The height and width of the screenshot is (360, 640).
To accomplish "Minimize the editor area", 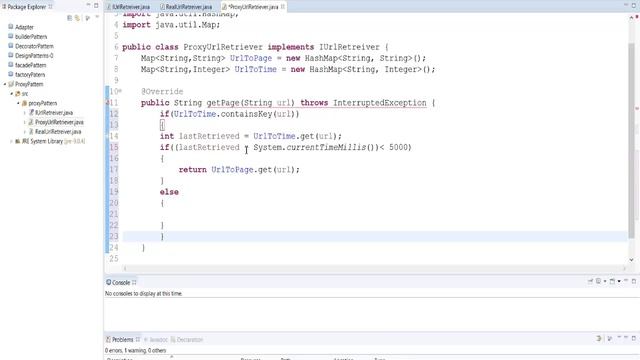I will pos(626,5).
